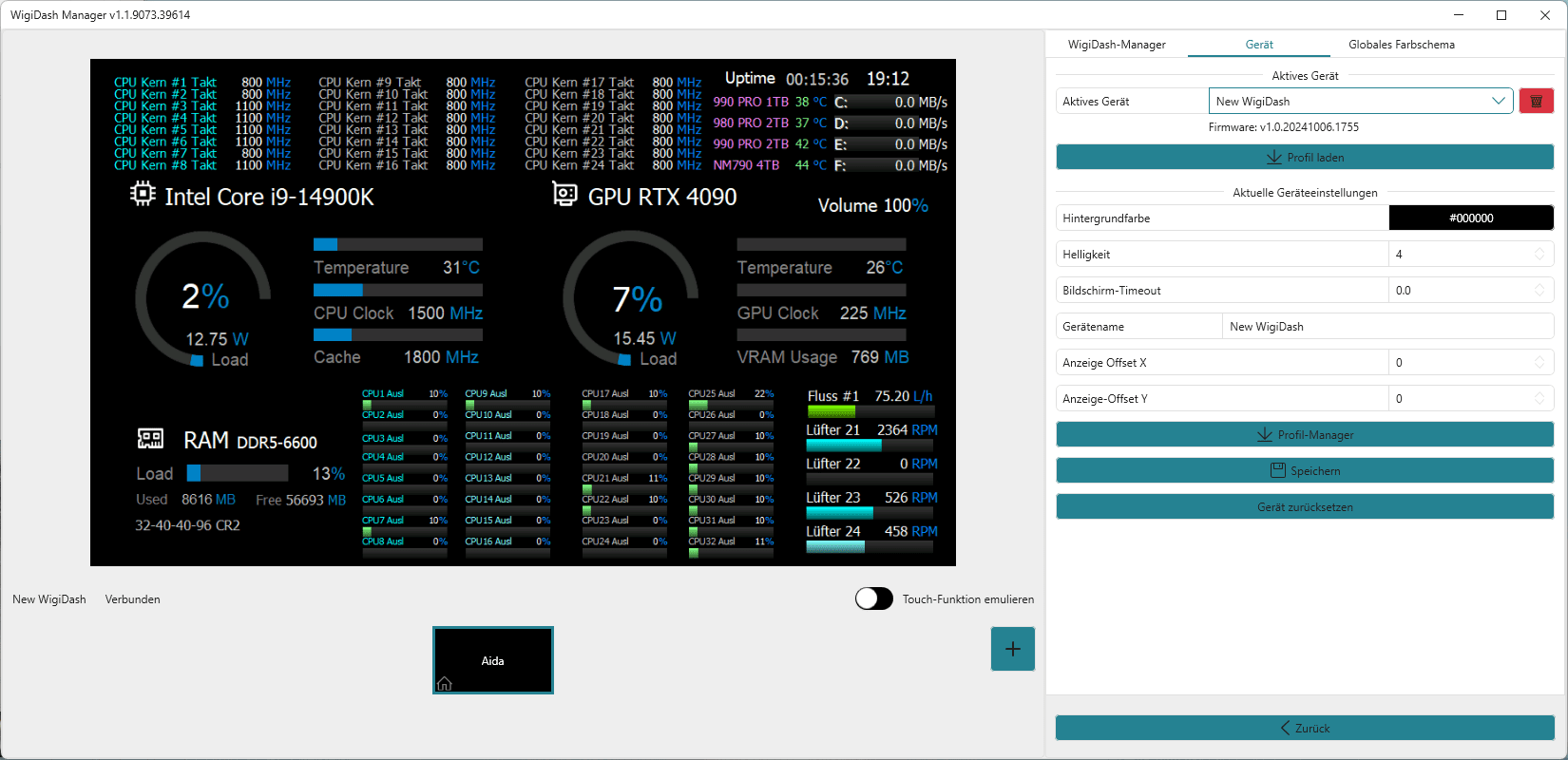Switch to the WigiDash-Manager tab
1568x760 pixels.
pos(1117,45)
